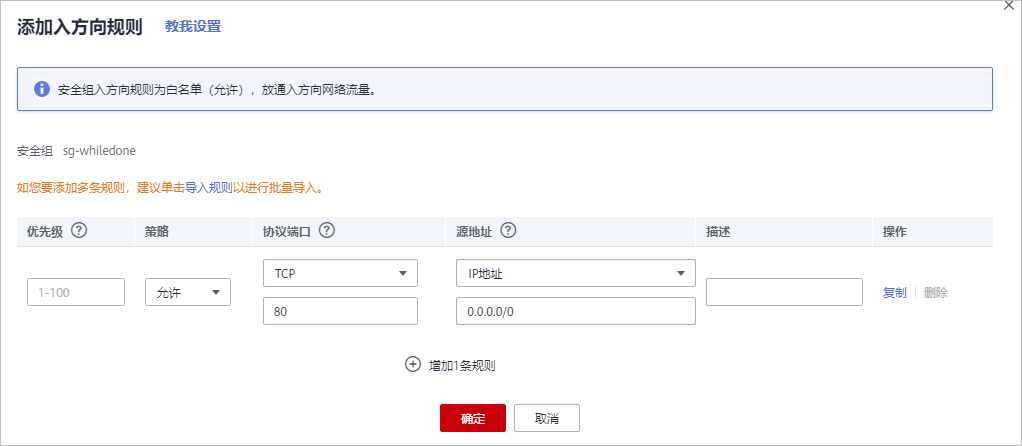The width and height of the screenshot is (1022, 446).
Task: Open the 允许 policy dropdown
Action: [188, 292]
